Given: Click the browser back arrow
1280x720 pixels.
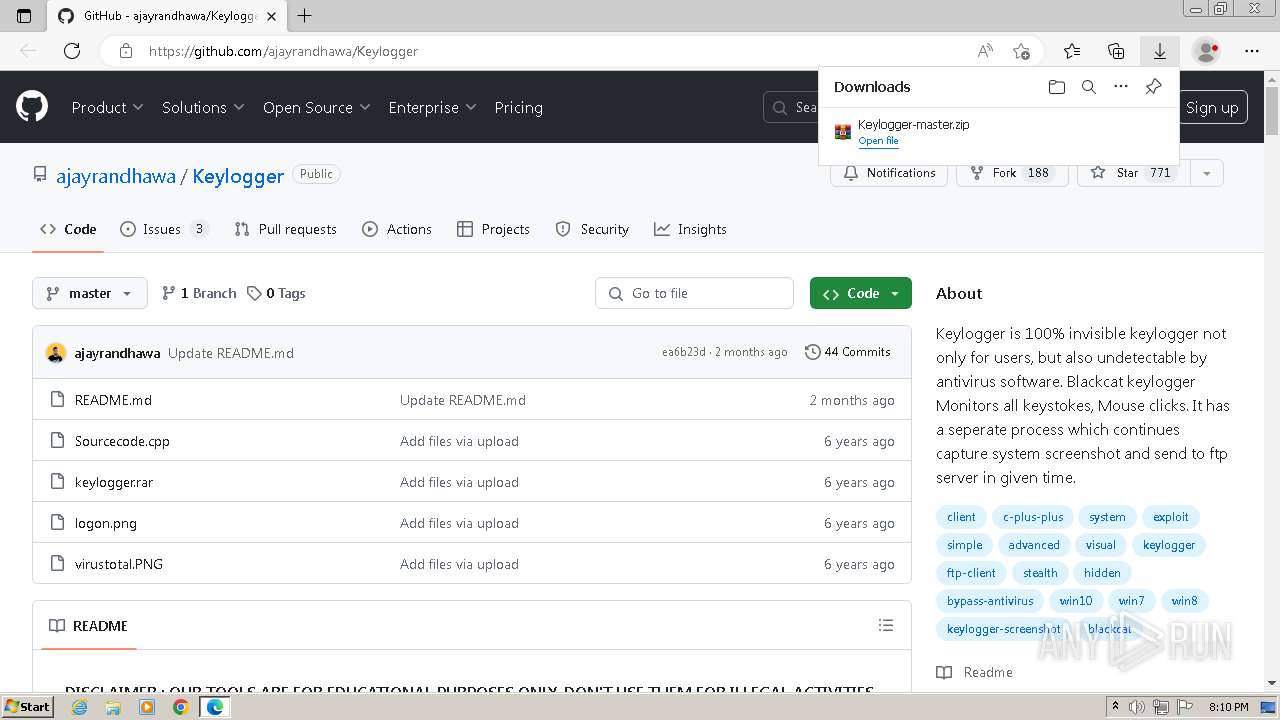Looking at the screenshot, I should click(28, 51).
